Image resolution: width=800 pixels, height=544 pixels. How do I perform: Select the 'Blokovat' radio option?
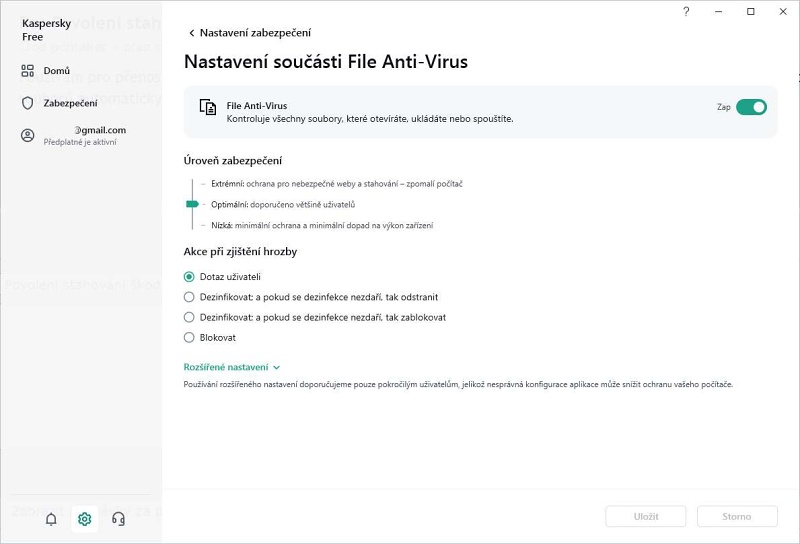point(190,337)
